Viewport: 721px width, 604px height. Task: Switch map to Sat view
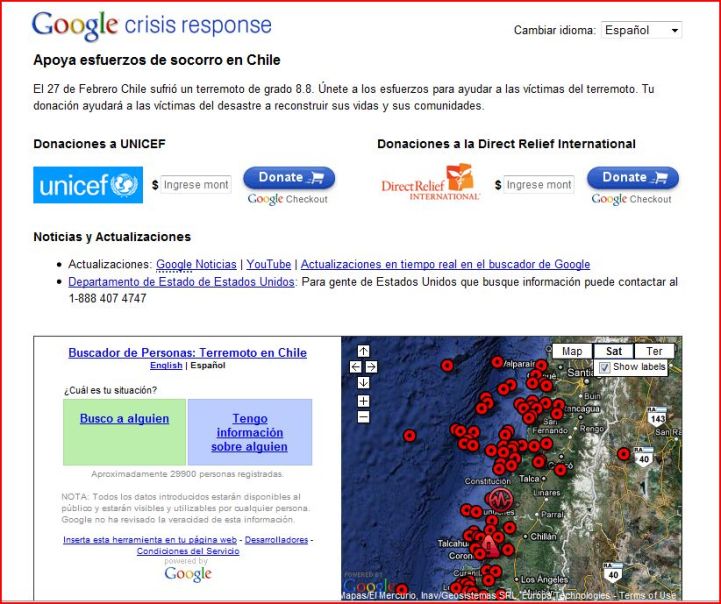click(x=613, y=351)
